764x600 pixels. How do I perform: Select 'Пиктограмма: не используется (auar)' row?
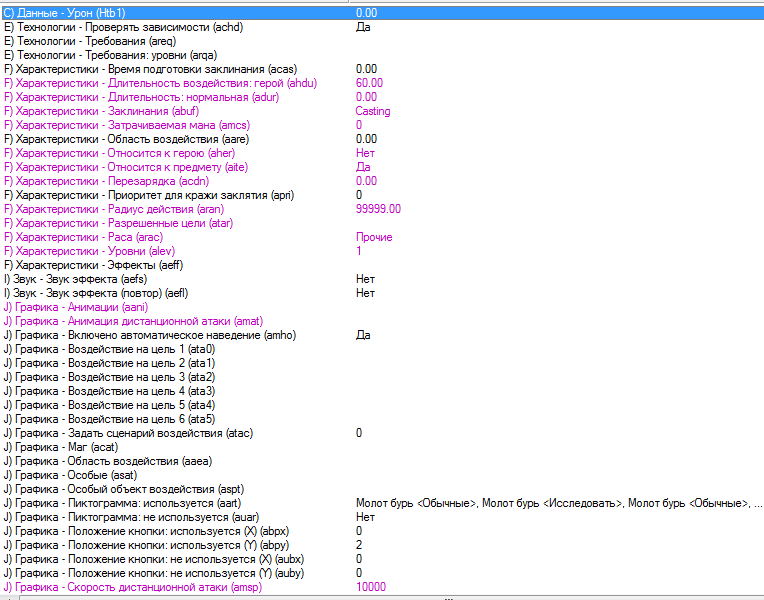click(x=382, y=518)
